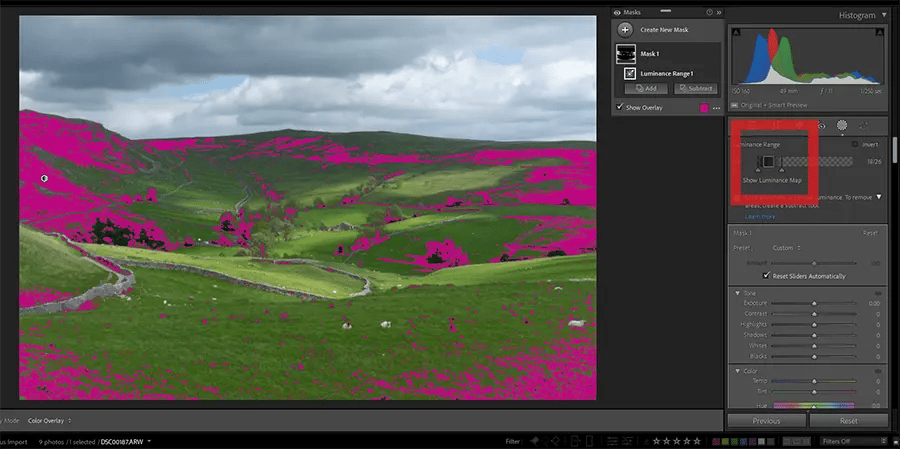Open the Learn more link

pos(760,217)
